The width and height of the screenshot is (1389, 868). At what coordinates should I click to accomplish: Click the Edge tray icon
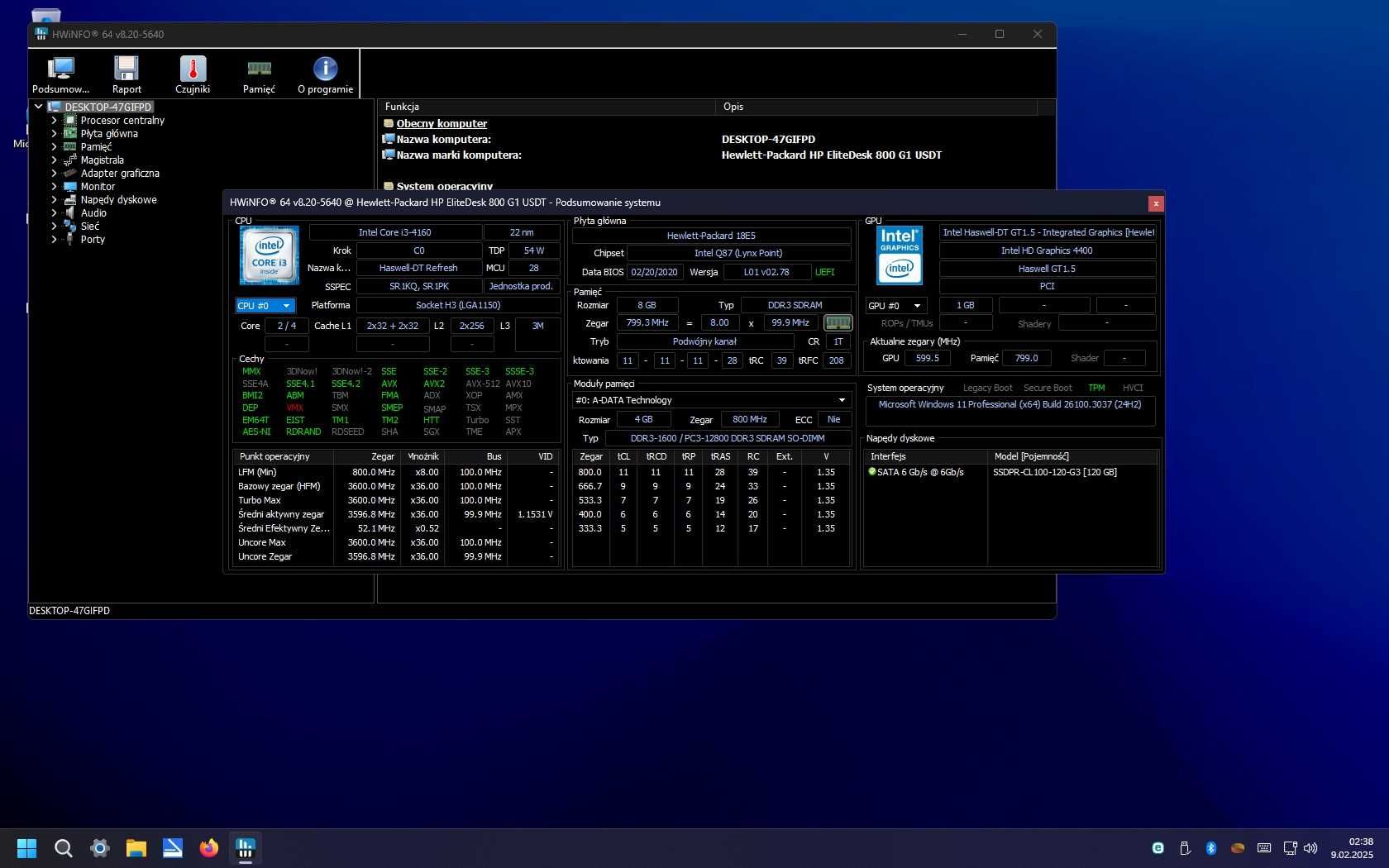(x=1158, y=848)
